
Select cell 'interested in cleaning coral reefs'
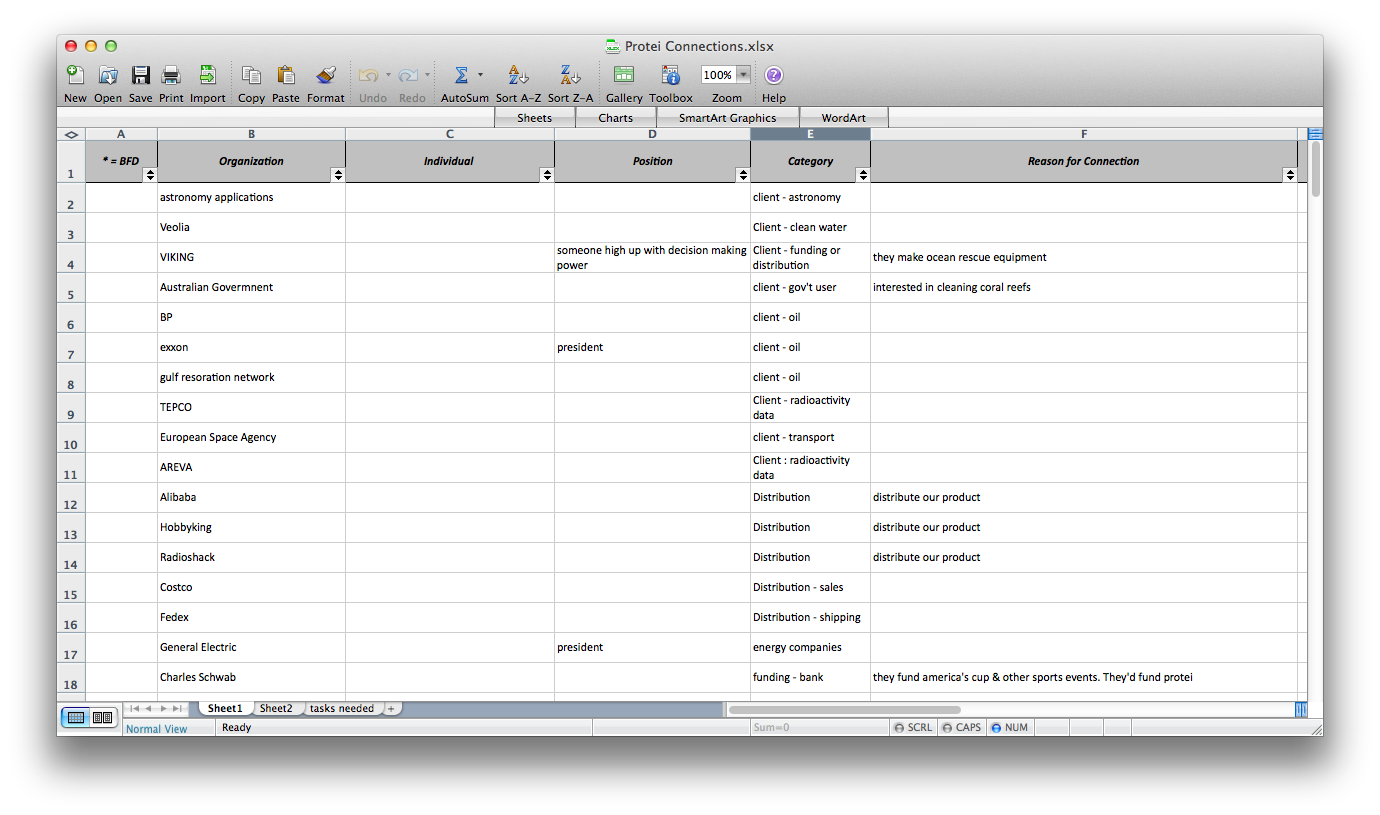tap(1084, 288)
